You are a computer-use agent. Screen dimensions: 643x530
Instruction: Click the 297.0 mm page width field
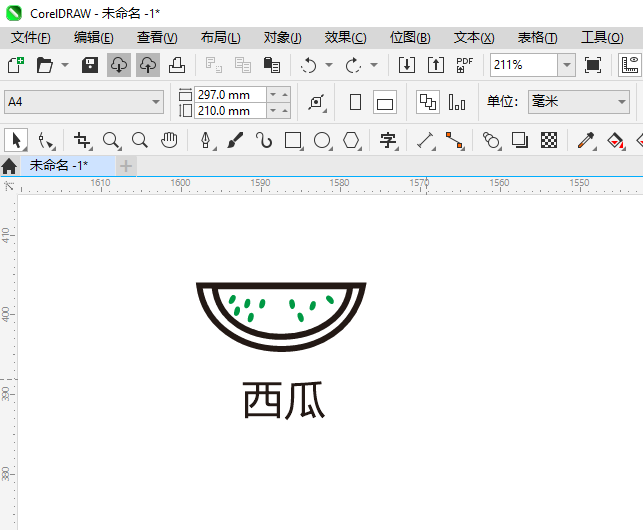230,95
